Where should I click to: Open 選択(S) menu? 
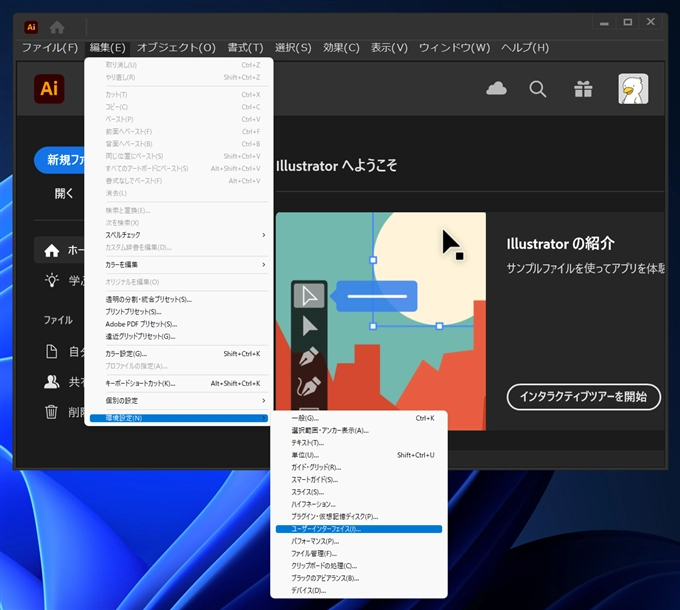click(x=293, y=48)
